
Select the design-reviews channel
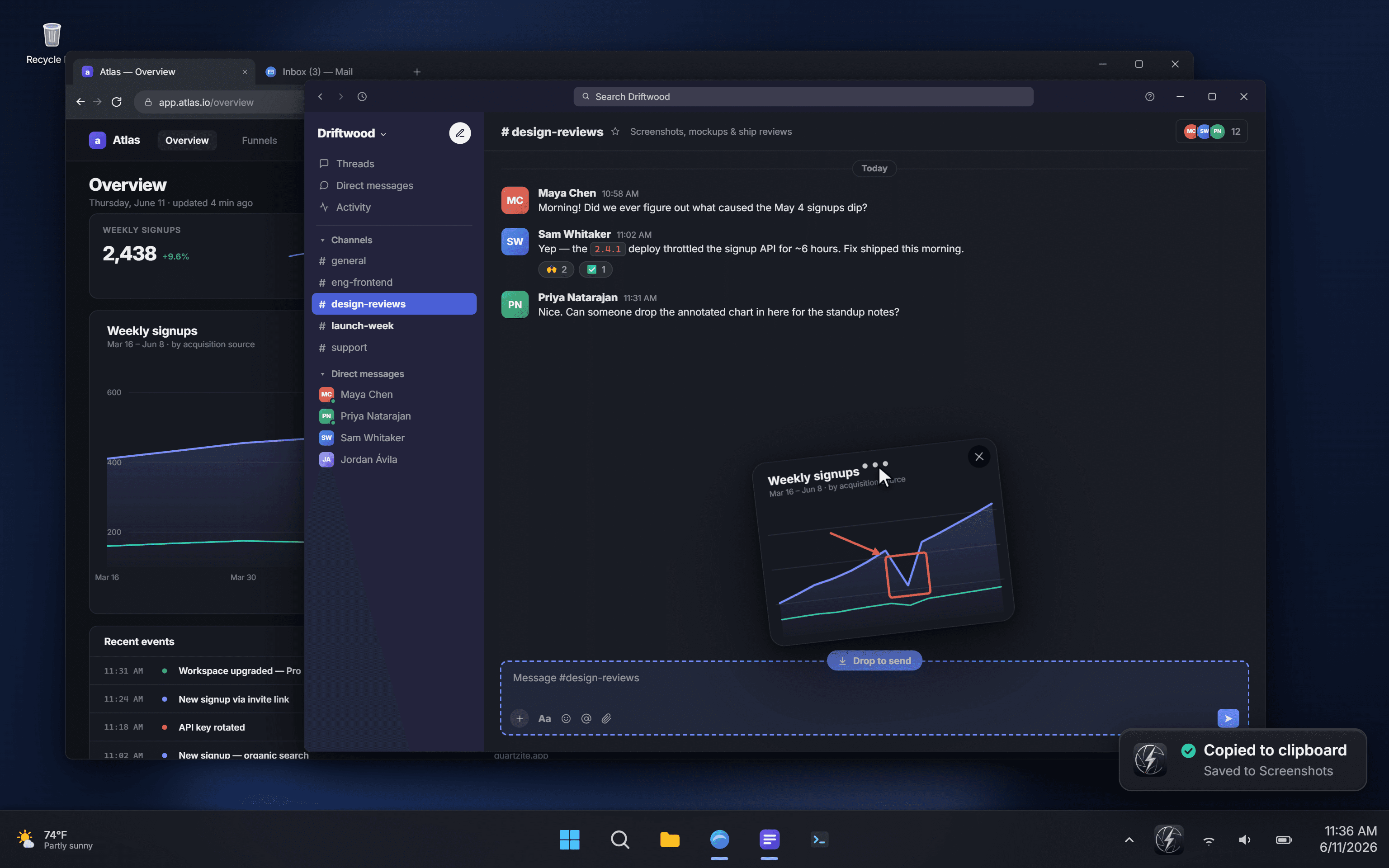pyautogui.click(x=394, y=304)
